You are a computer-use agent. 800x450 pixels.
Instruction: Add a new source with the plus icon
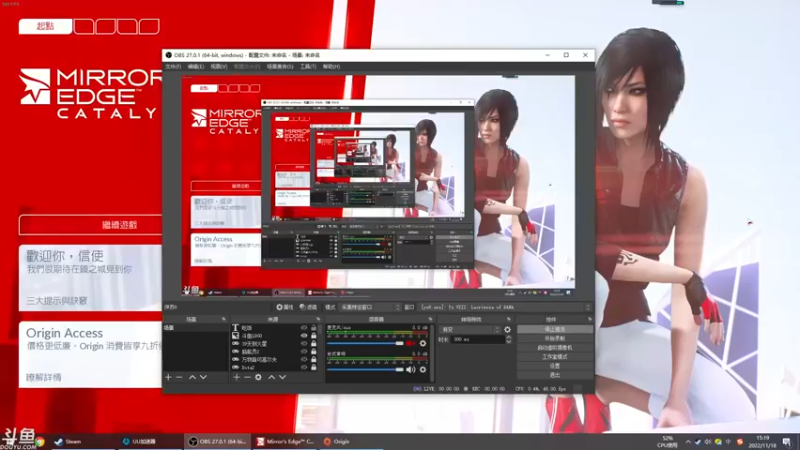pos(236,377)
